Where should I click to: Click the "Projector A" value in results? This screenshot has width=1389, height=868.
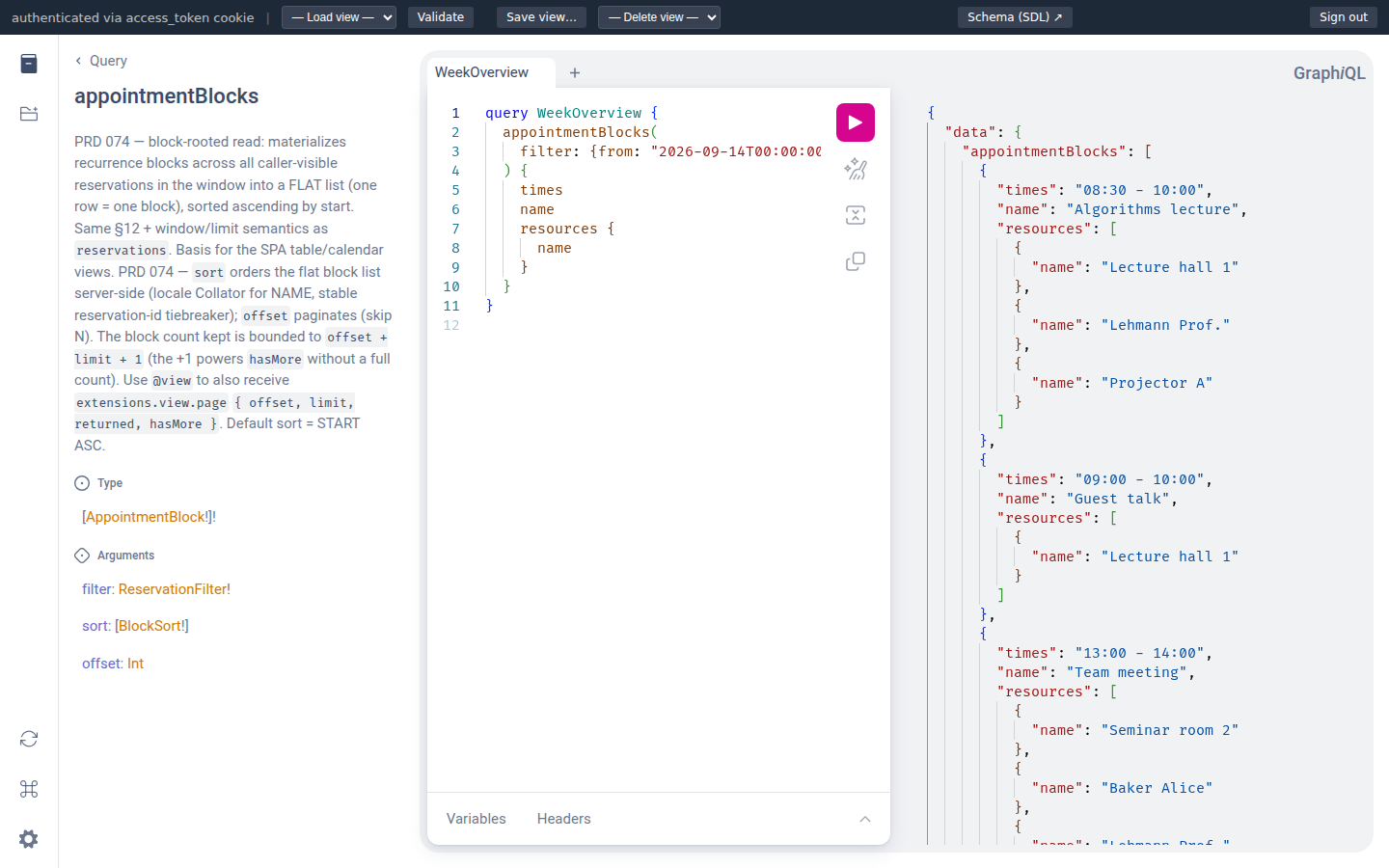coord(1157,383)
